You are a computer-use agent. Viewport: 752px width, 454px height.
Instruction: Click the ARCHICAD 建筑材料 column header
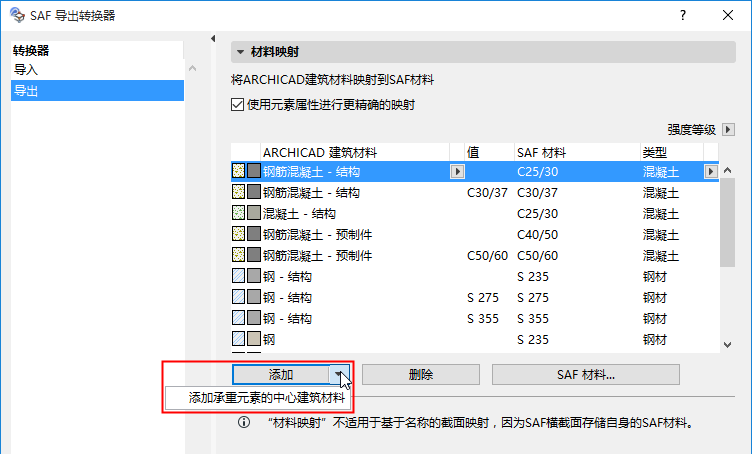pyautogui.click(x=355, y=152)
